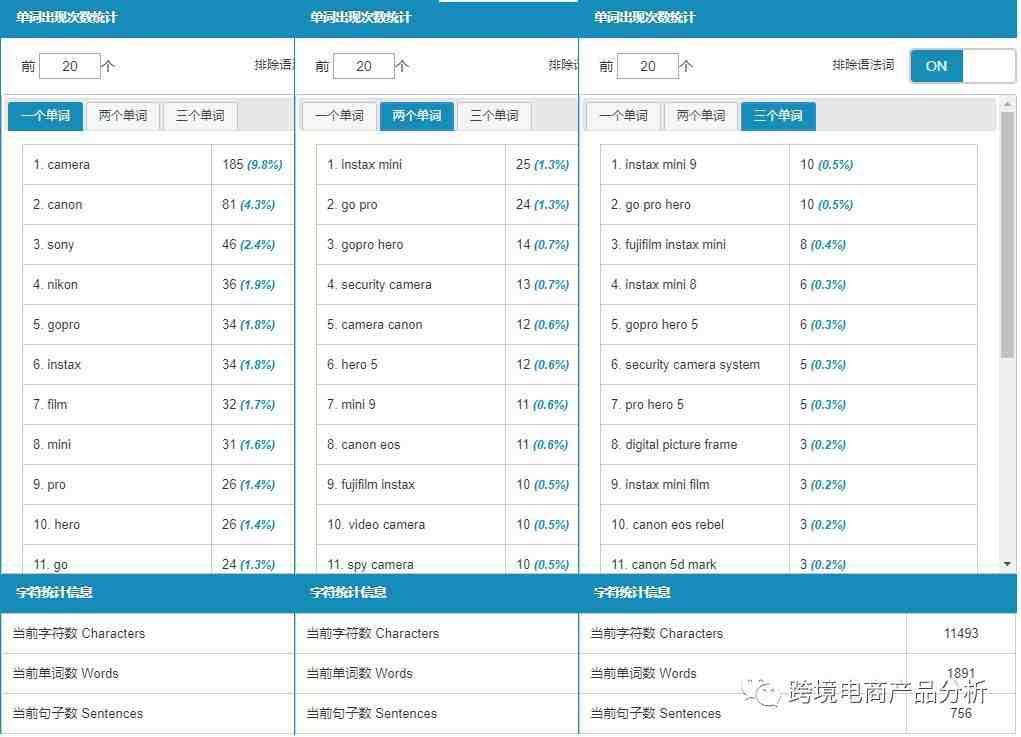The height and width of the screenshot is (737, 1021).
Task: Select 两个单词 tab in right panel
Action: click(x=701, y=116)
